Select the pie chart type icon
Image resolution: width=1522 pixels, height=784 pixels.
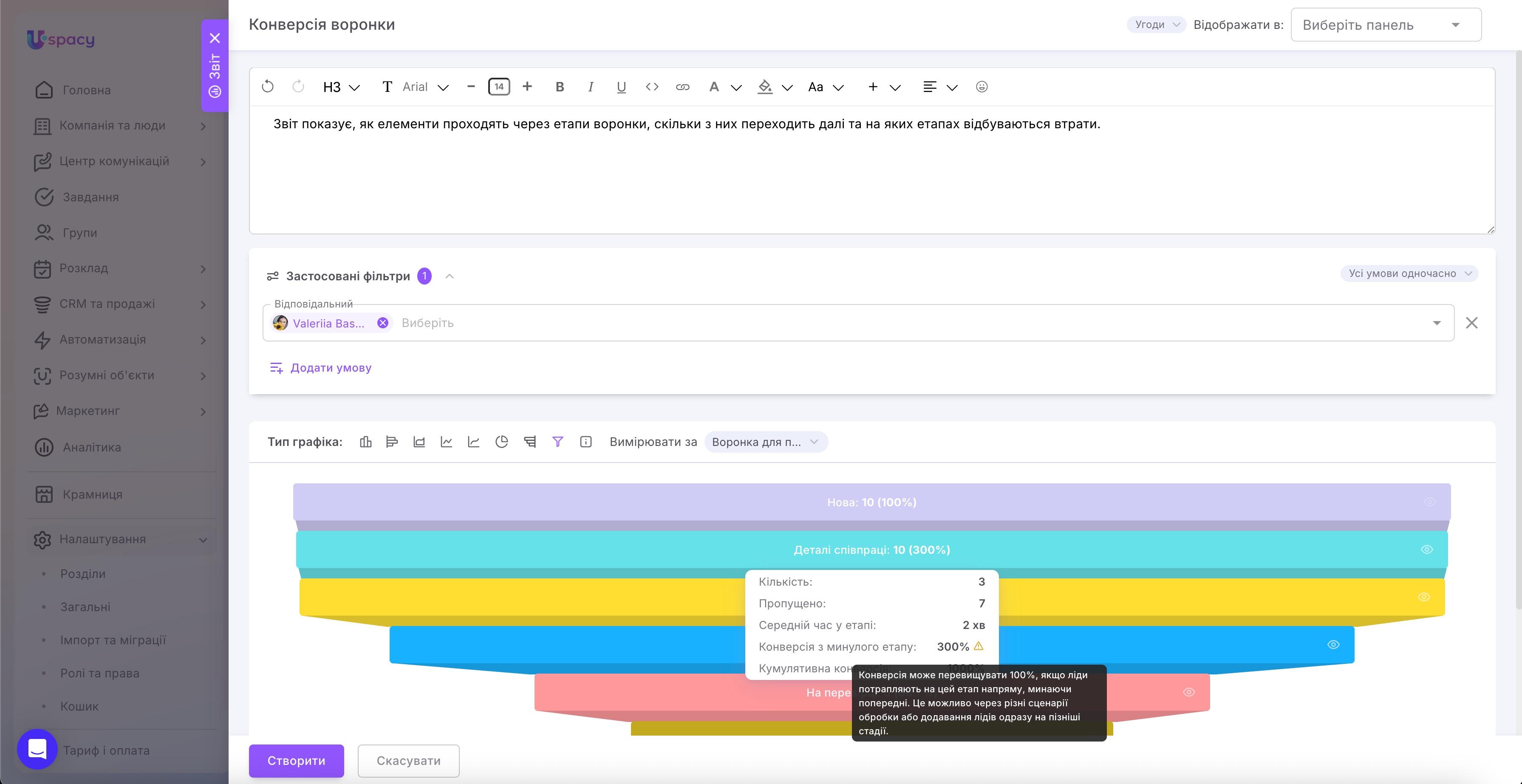pos(501,442)
